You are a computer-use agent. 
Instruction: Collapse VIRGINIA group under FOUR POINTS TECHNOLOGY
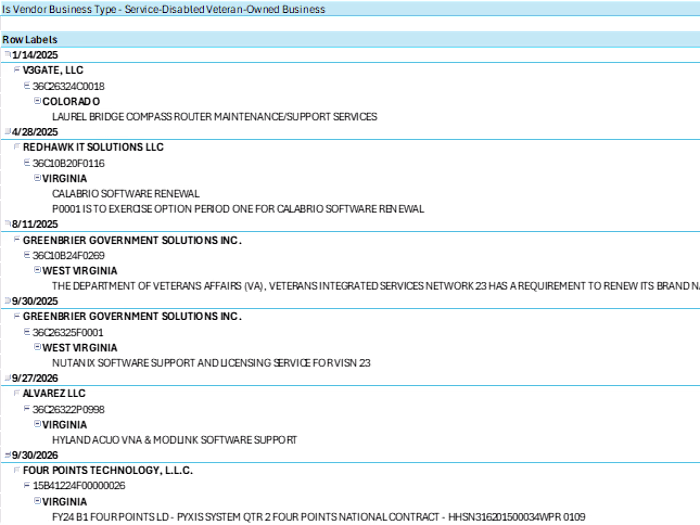coord(38,501)
